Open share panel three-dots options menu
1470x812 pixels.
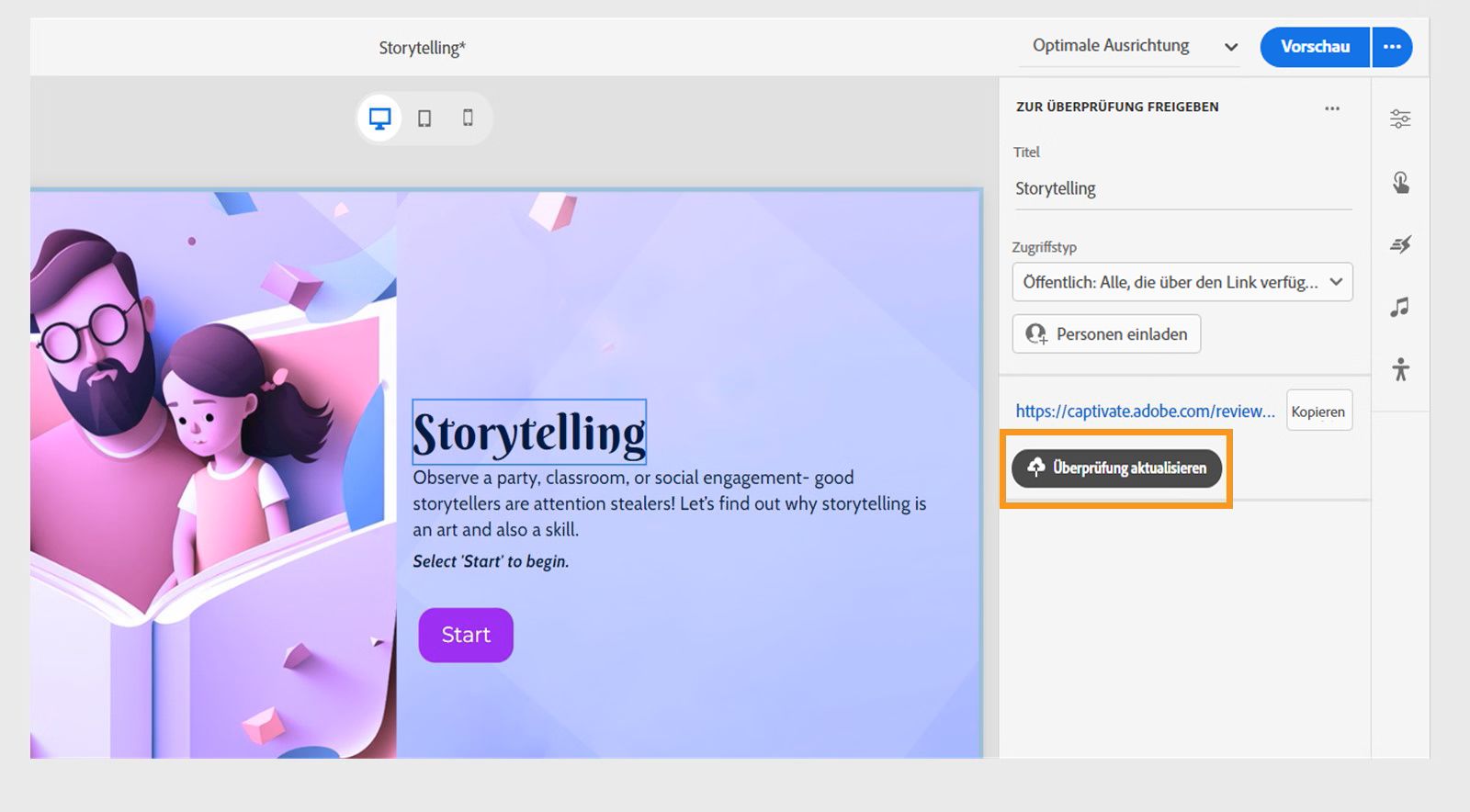(x=1332, y=108)
